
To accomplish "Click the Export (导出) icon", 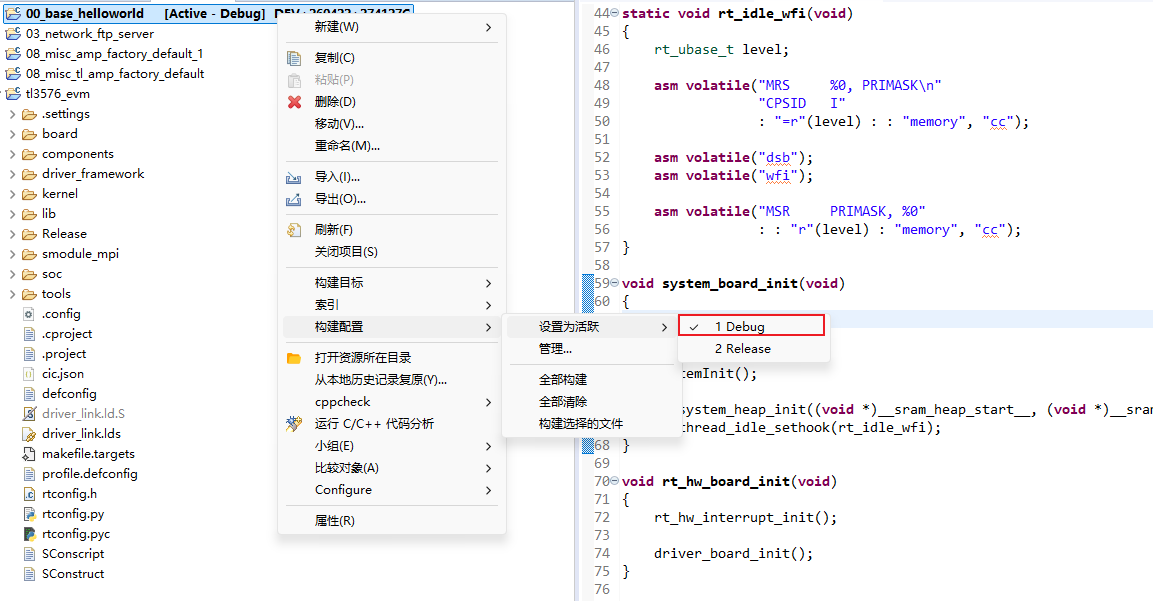I will (293, 199).
